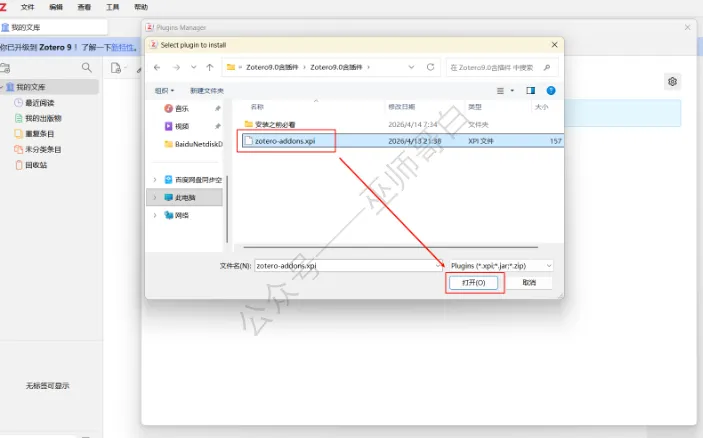Click the search box in the file dialog
The width and height of the screenshot is (703, 438).
click(502, 67)
